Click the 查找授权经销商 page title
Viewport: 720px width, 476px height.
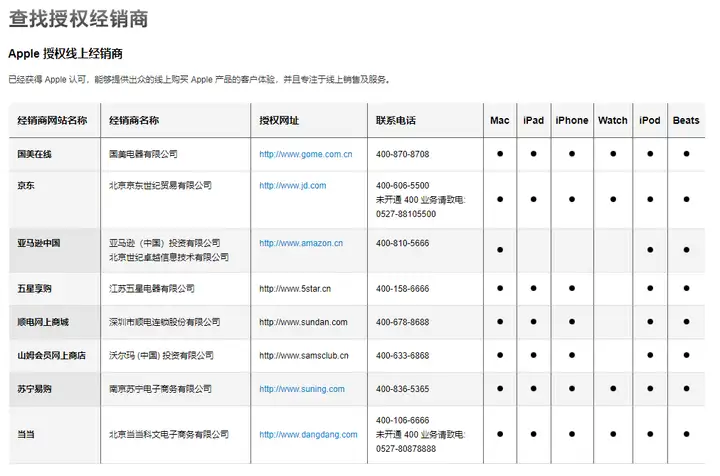coord(79,19)
